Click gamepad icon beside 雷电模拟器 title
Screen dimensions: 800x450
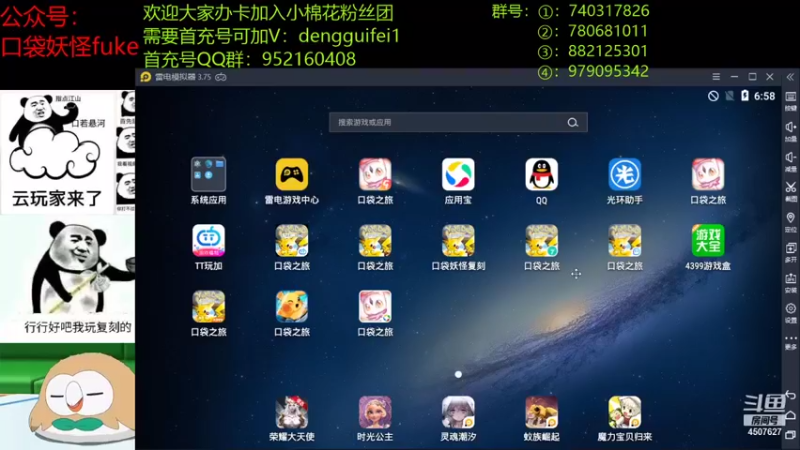(x=221, y=77)
